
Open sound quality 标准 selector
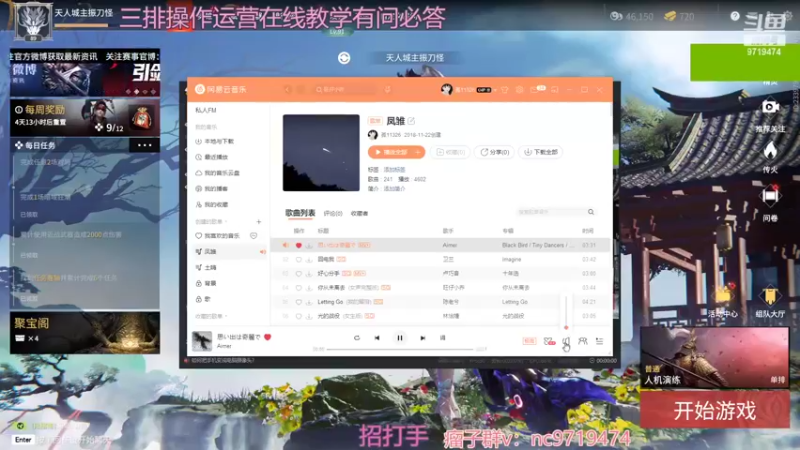529,341
